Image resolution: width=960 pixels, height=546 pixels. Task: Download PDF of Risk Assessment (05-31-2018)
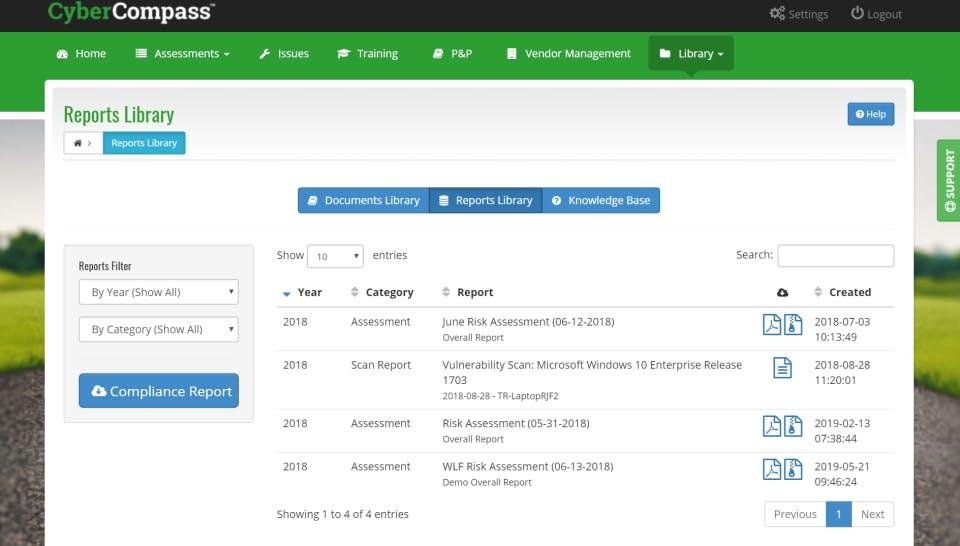(x=771, y=426)
